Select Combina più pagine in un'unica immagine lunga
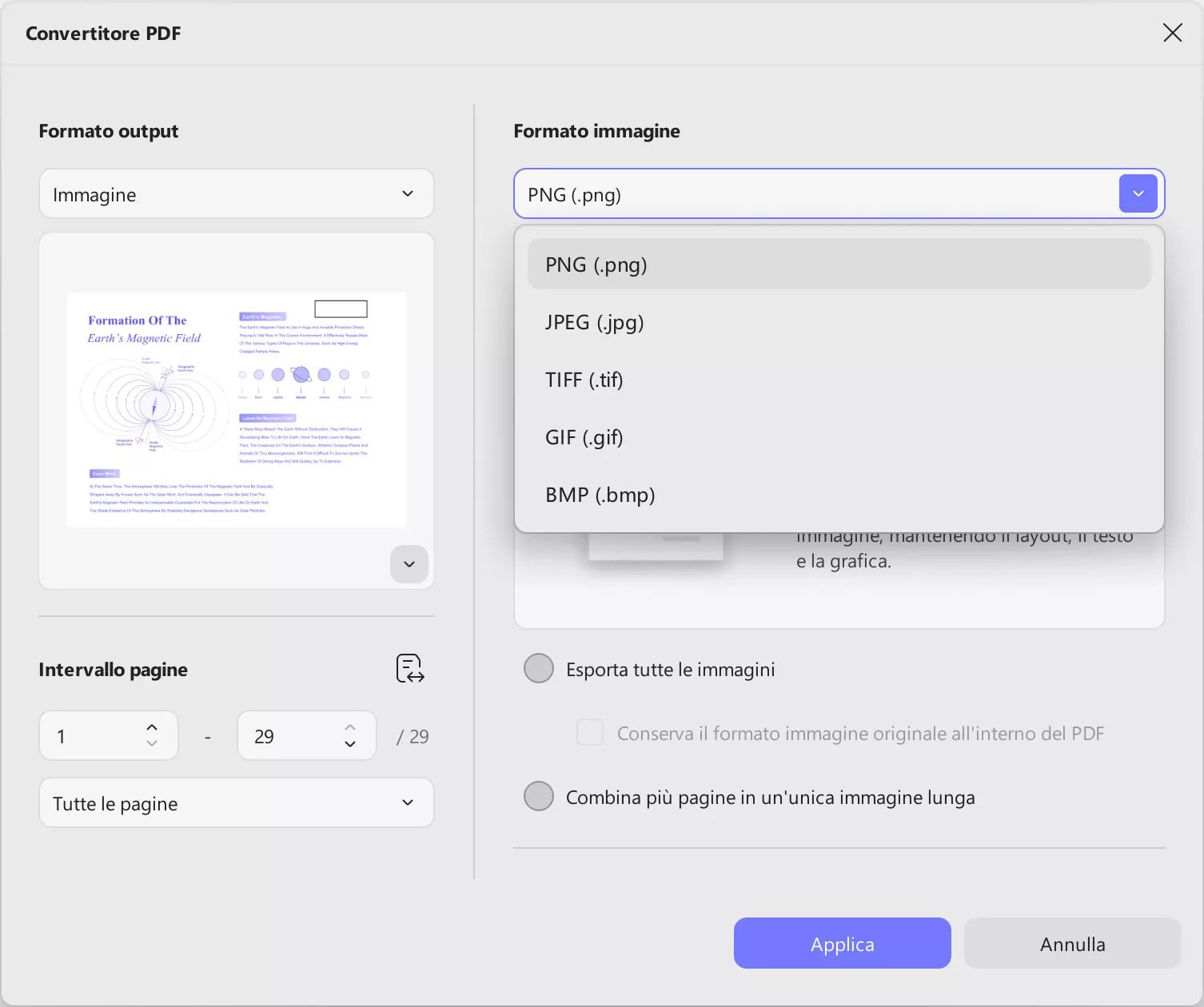1204x1007 pixels. click(539, 796)
